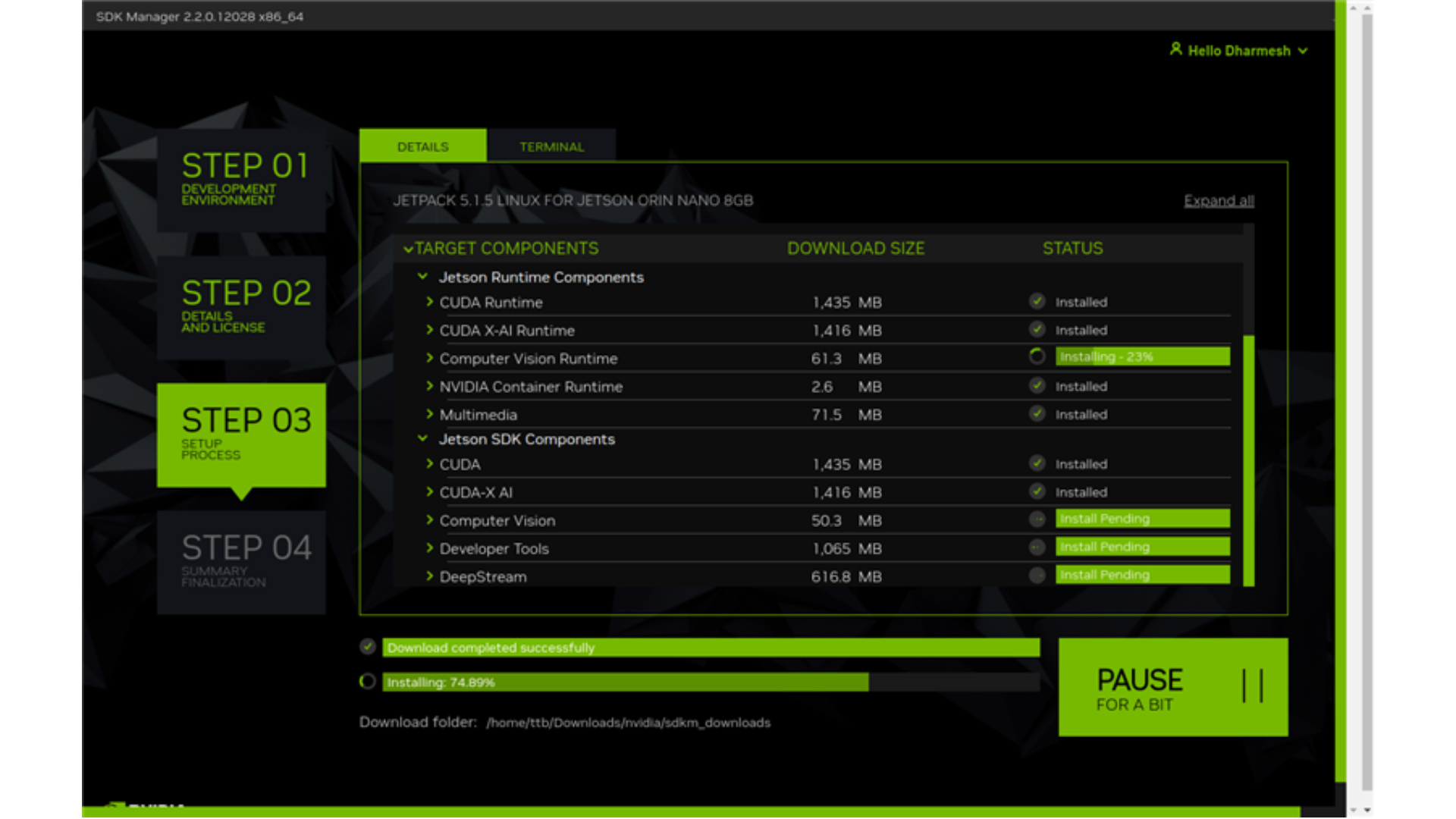
Task: Collapse the Target Components header
Action: click(409, 249)
